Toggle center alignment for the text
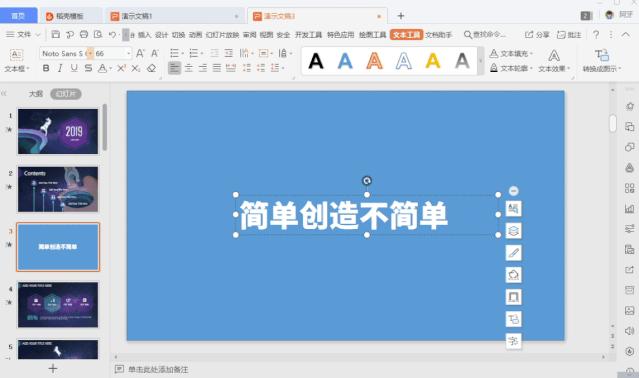The image size is (639, 378). 189,68
